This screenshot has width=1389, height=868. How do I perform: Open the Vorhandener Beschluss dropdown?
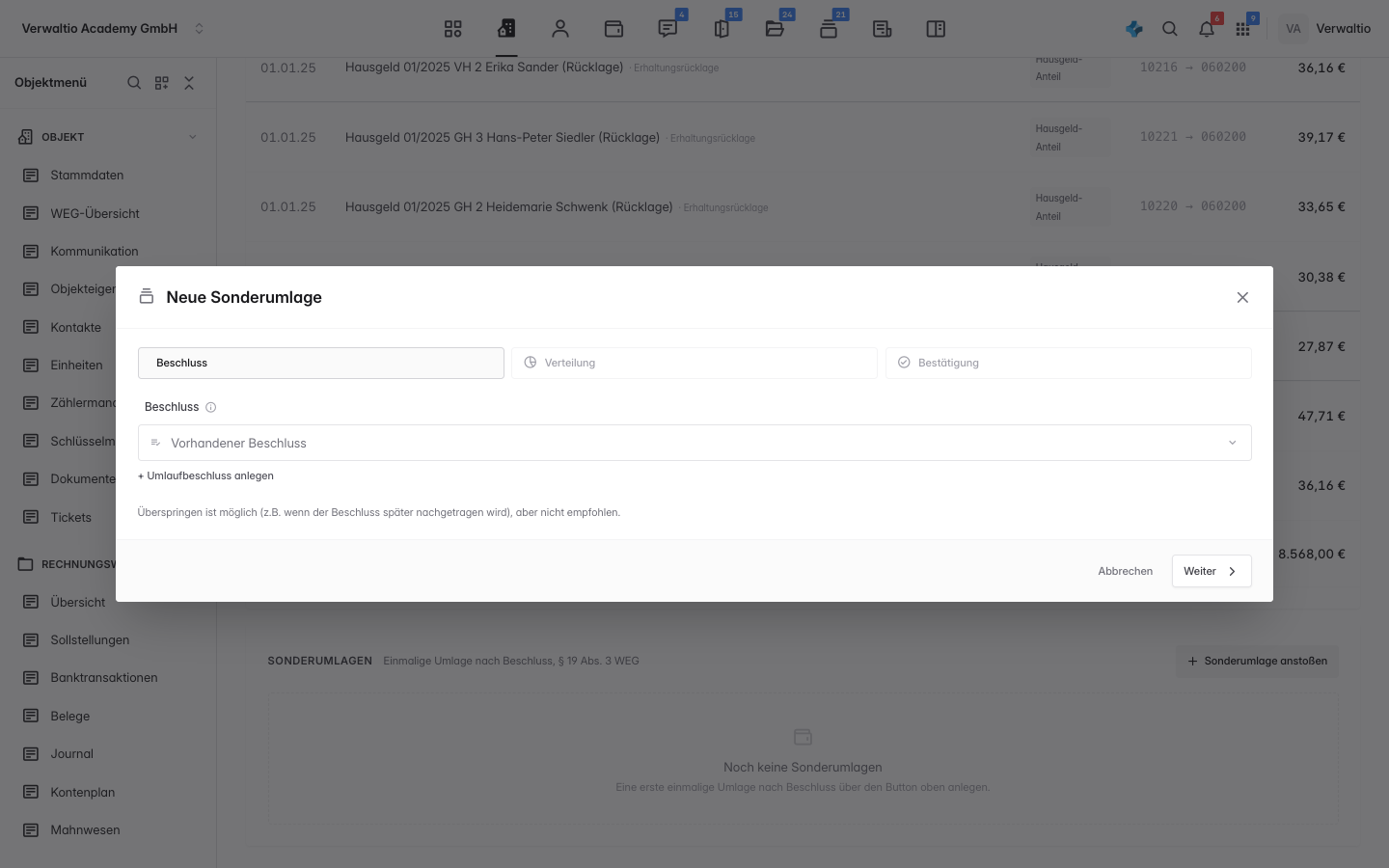click(694, 443)
